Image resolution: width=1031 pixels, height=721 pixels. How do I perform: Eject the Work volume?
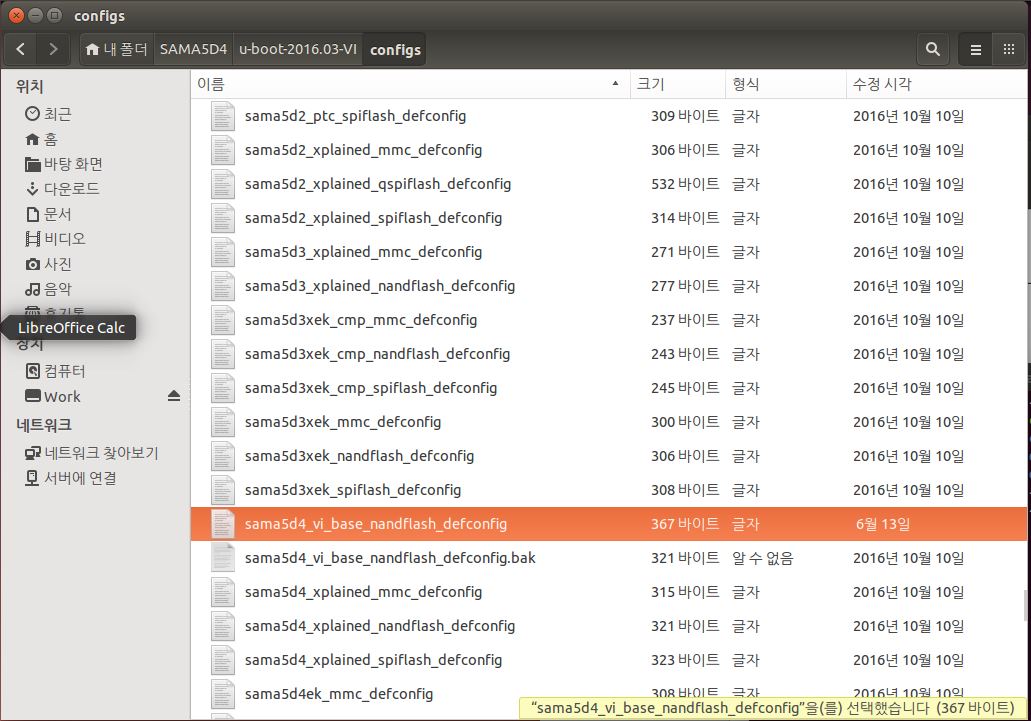click(174, 396)
